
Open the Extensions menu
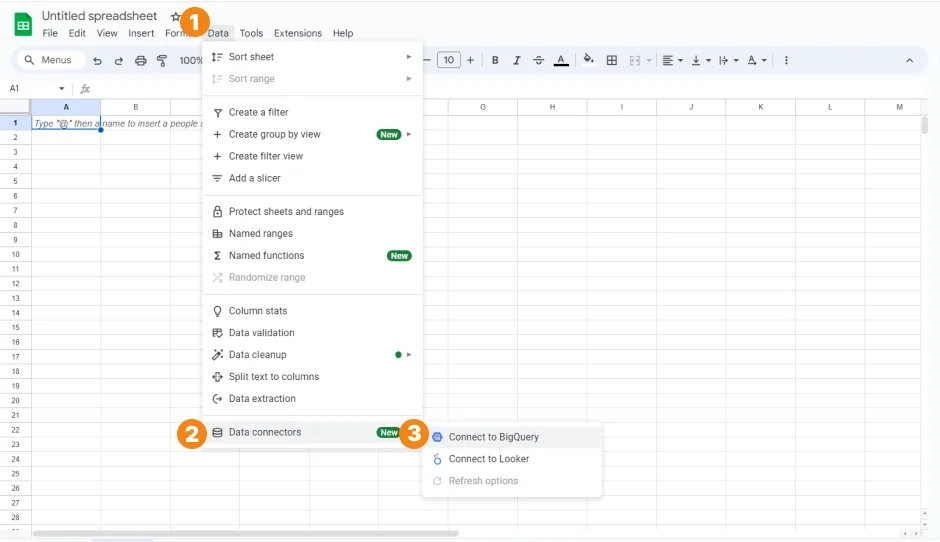click(298, 33)
